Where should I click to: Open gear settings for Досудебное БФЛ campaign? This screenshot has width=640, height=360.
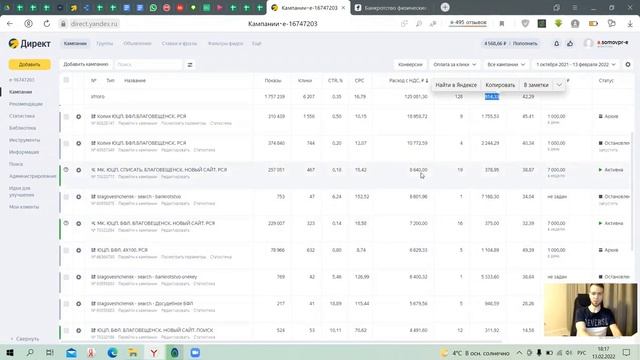tap(79, 304)
